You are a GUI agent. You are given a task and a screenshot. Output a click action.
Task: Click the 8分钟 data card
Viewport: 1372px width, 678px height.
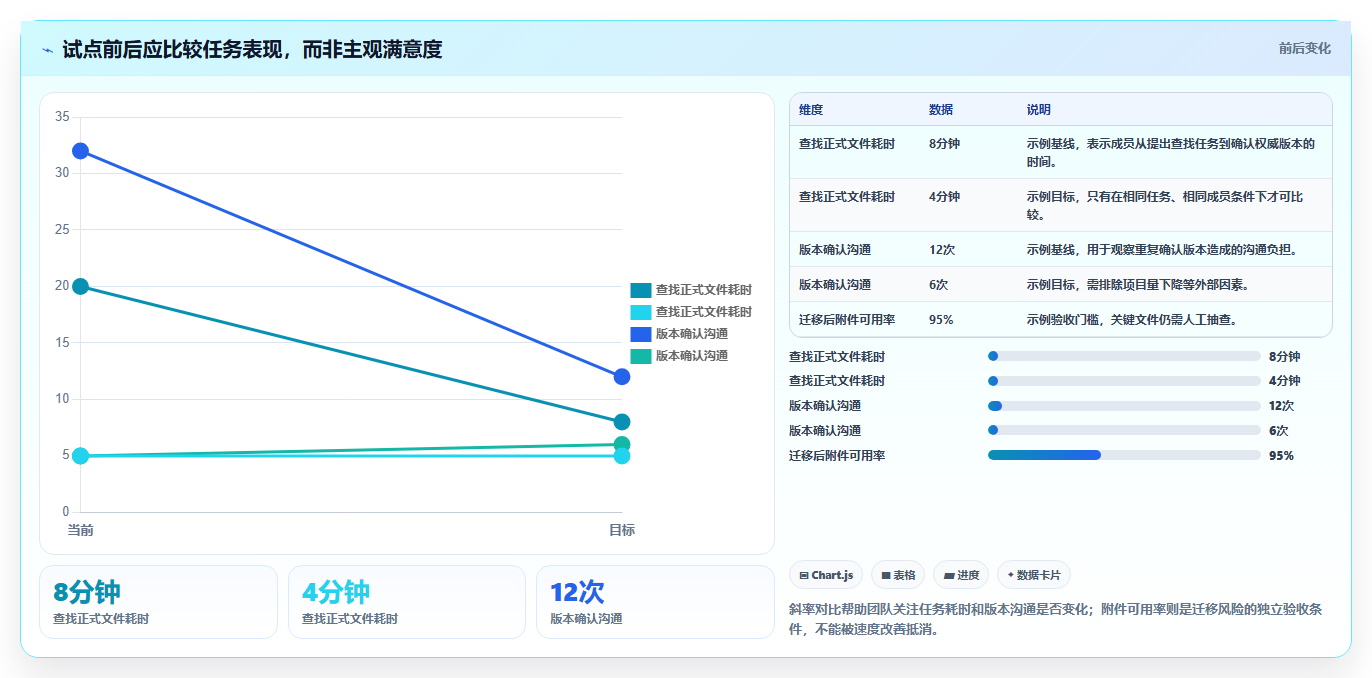pos(158,602)
